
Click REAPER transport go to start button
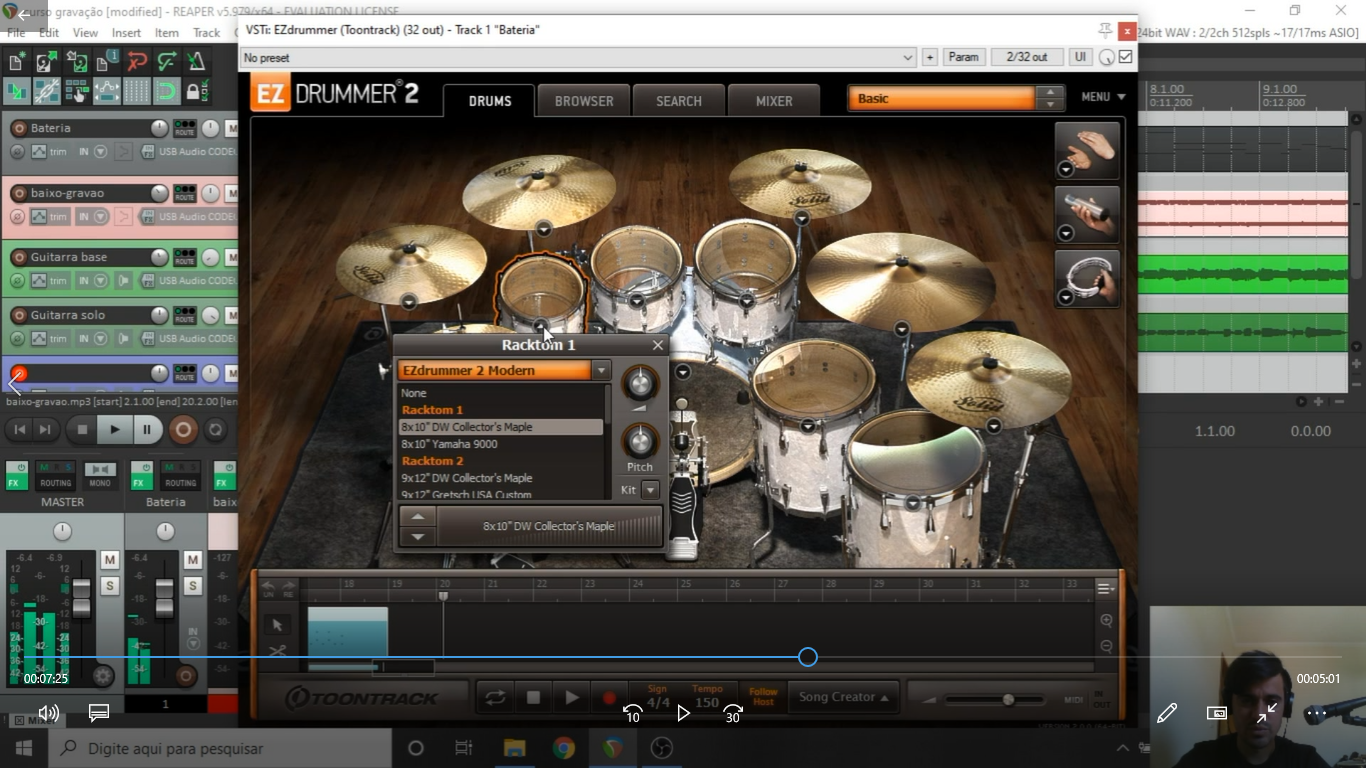(x=19, y=430)
